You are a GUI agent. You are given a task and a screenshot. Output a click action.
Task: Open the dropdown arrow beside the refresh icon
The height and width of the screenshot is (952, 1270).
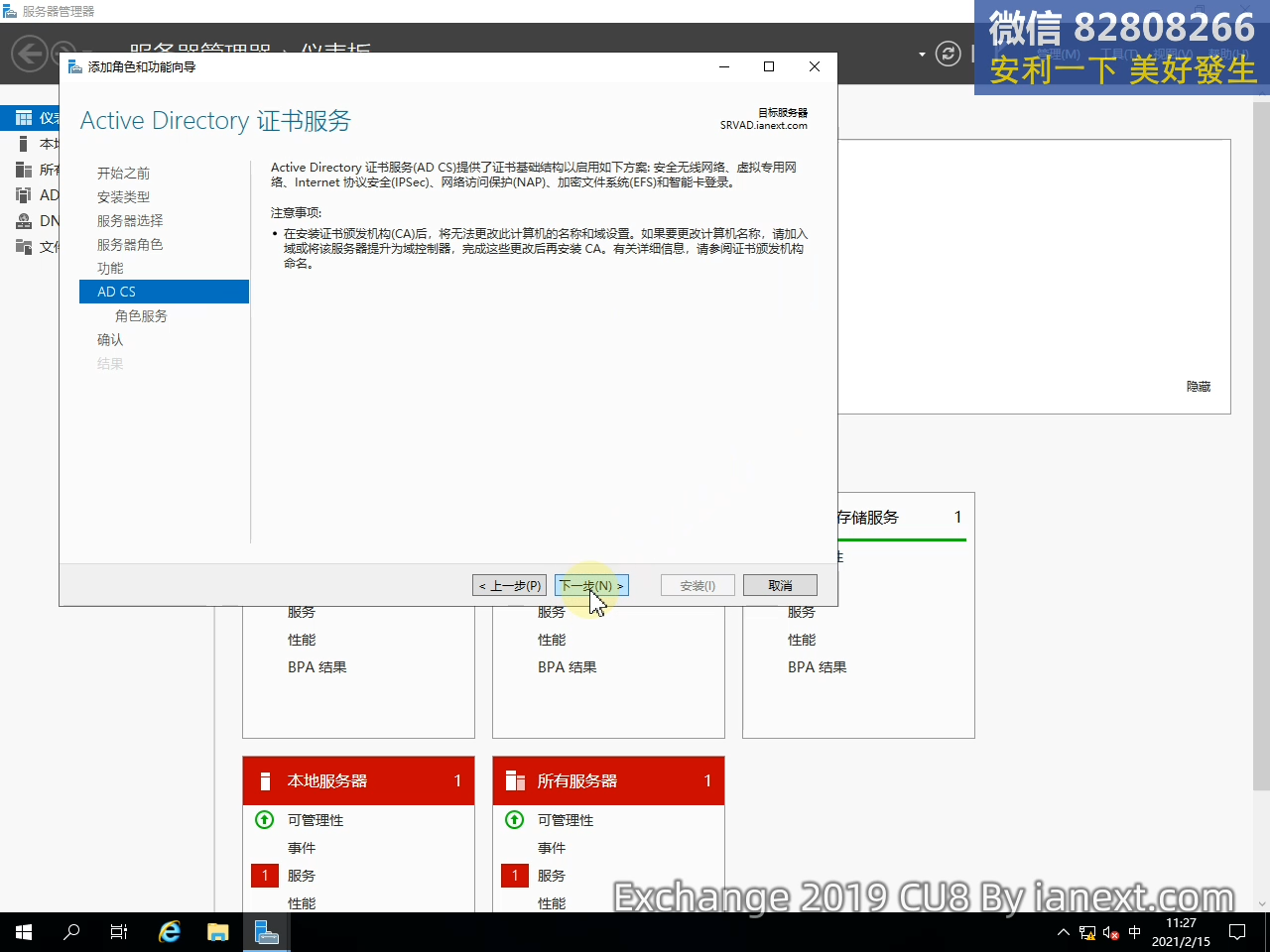tap(922, 55)
